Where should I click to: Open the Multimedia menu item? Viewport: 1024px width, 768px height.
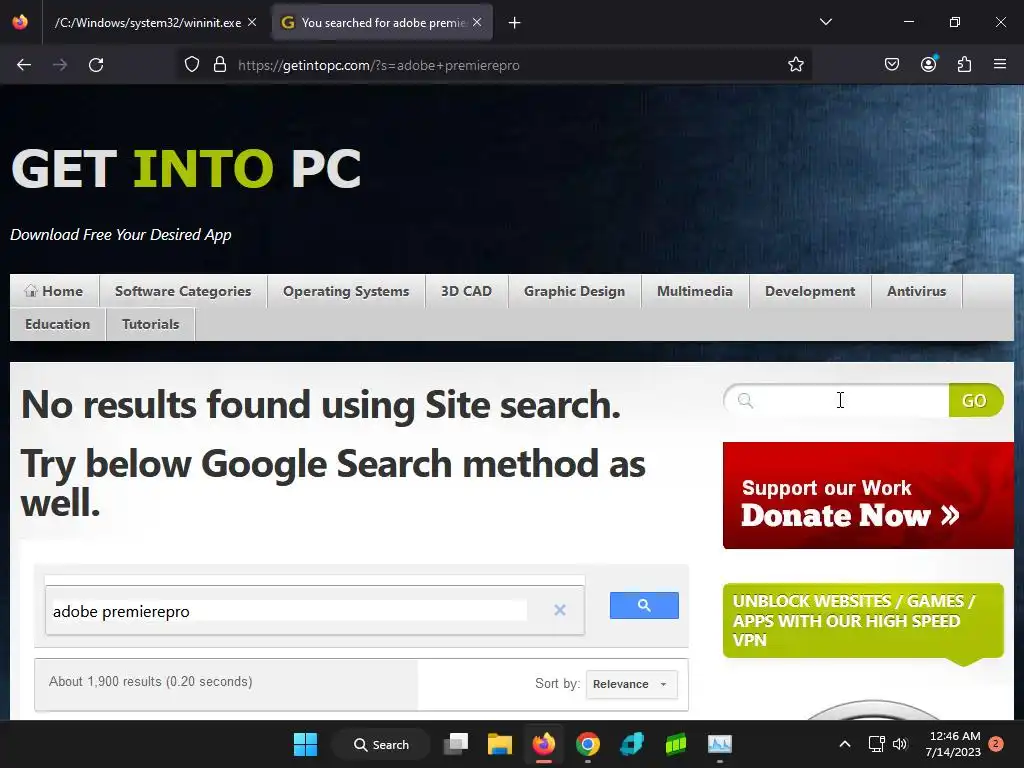click(x=695, y=291)
